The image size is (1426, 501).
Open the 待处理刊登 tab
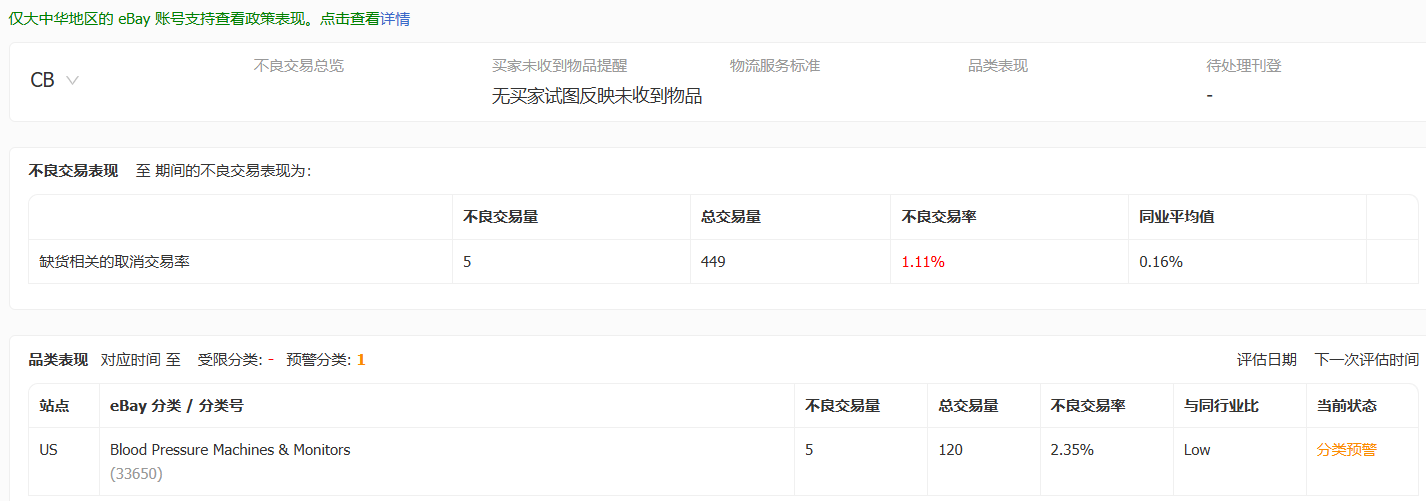tap(1243, 66)
